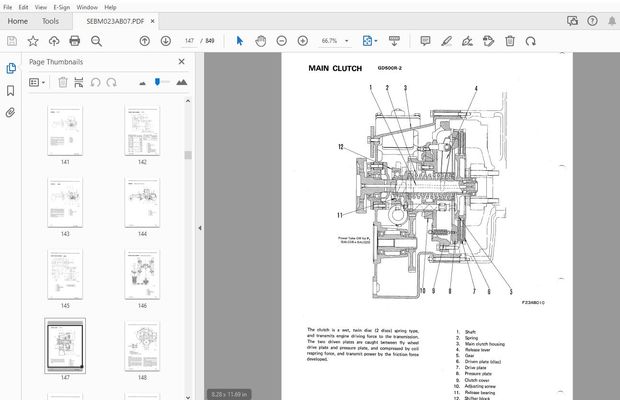Open the zoom level dropdown at 66.7%
The height and width of the screenshot is (400, 620).
pos(347,41)
